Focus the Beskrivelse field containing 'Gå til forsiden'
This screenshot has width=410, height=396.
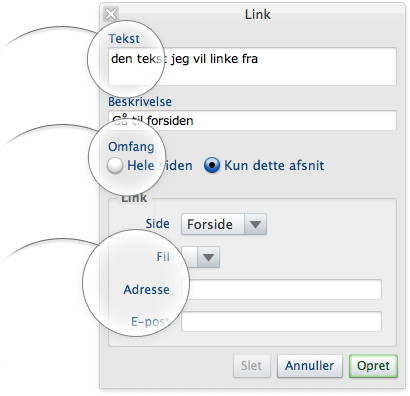click(x=252, y=120)
